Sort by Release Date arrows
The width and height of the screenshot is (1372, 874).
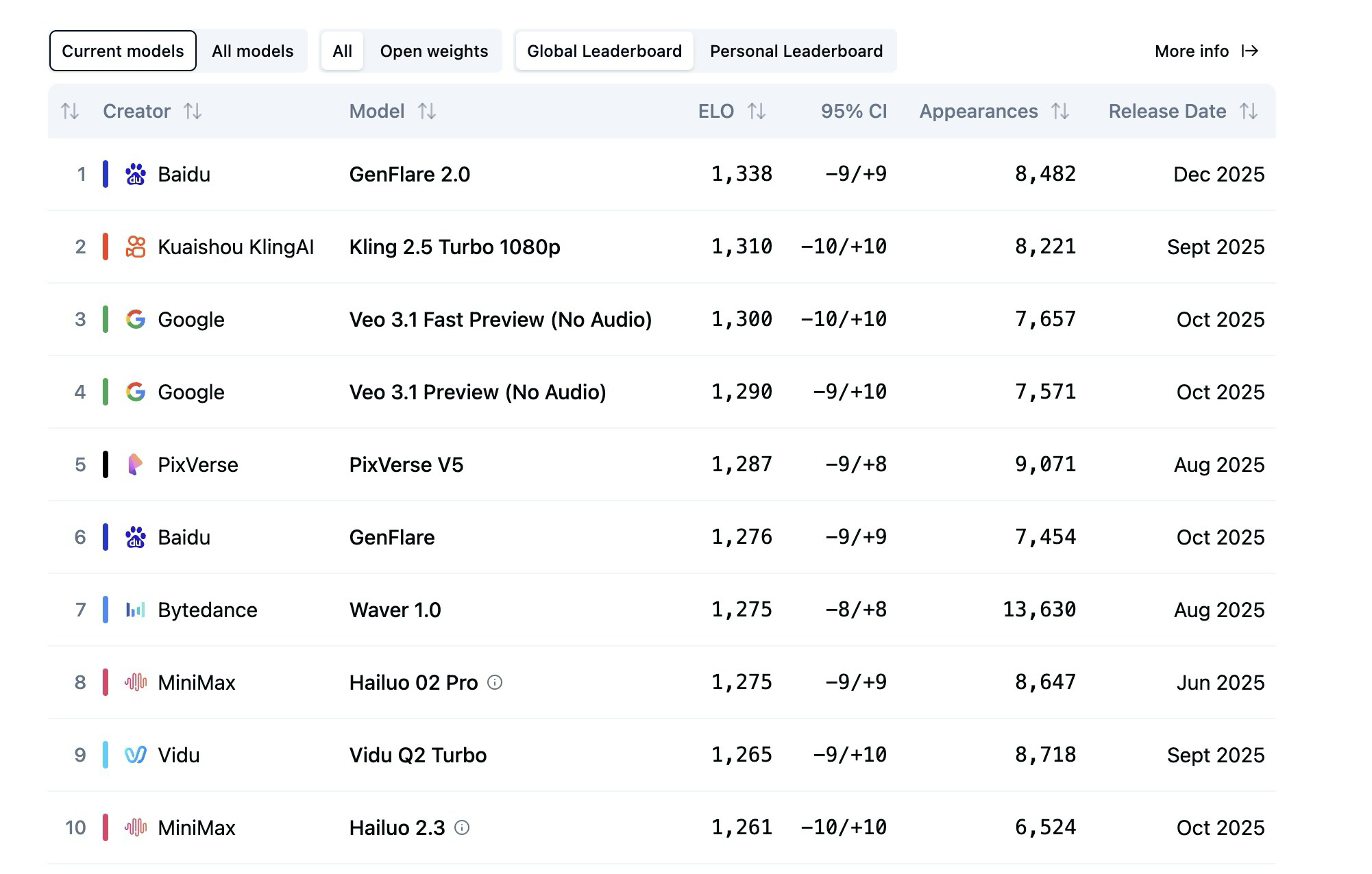(x=1249, y=111)
